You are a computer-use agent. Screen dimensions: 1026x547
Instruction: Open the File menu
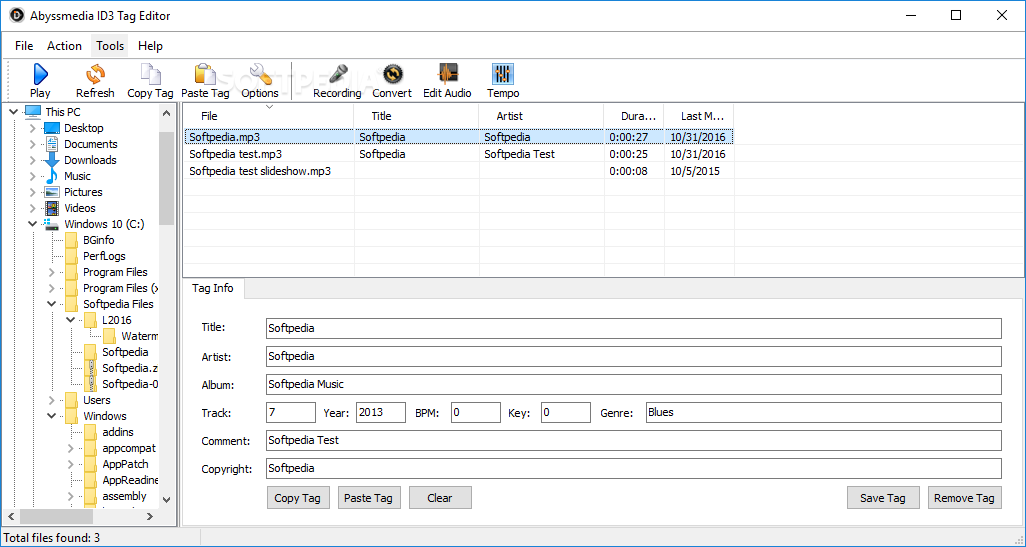[x=24, y=46]
